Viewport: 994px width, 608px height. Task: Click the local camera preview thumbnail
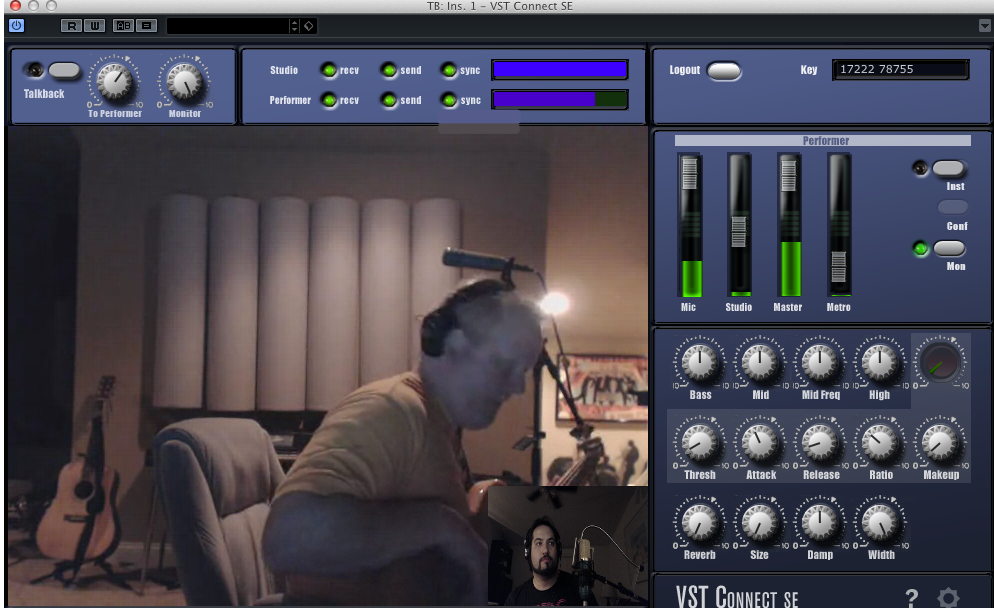point(567,545)
